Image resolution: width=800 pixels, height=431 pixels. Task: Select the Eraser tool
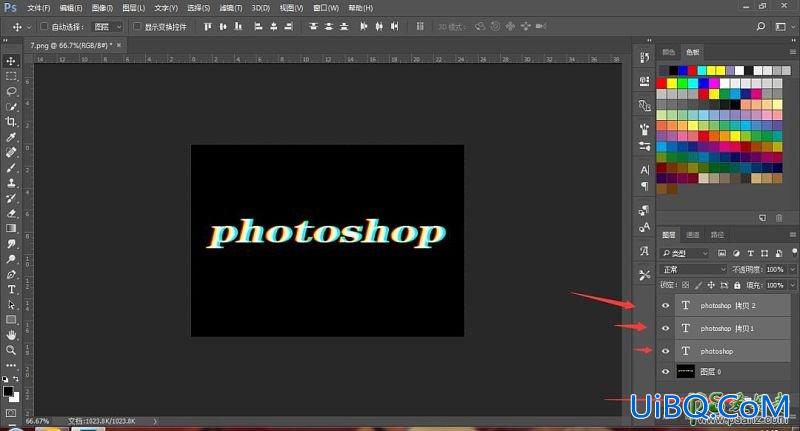[11, 214]
